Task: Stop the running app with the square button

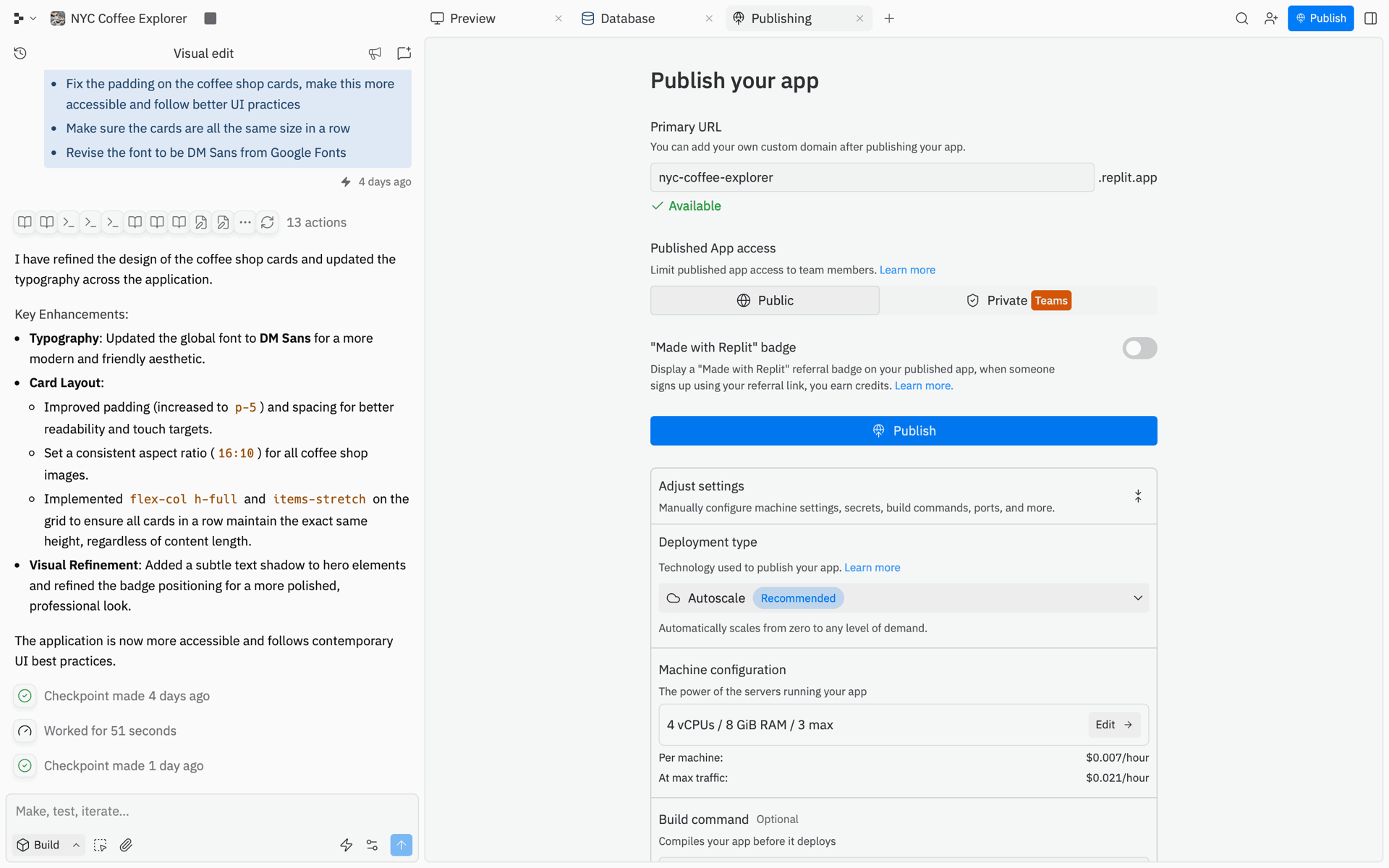Action: point(211,19)
